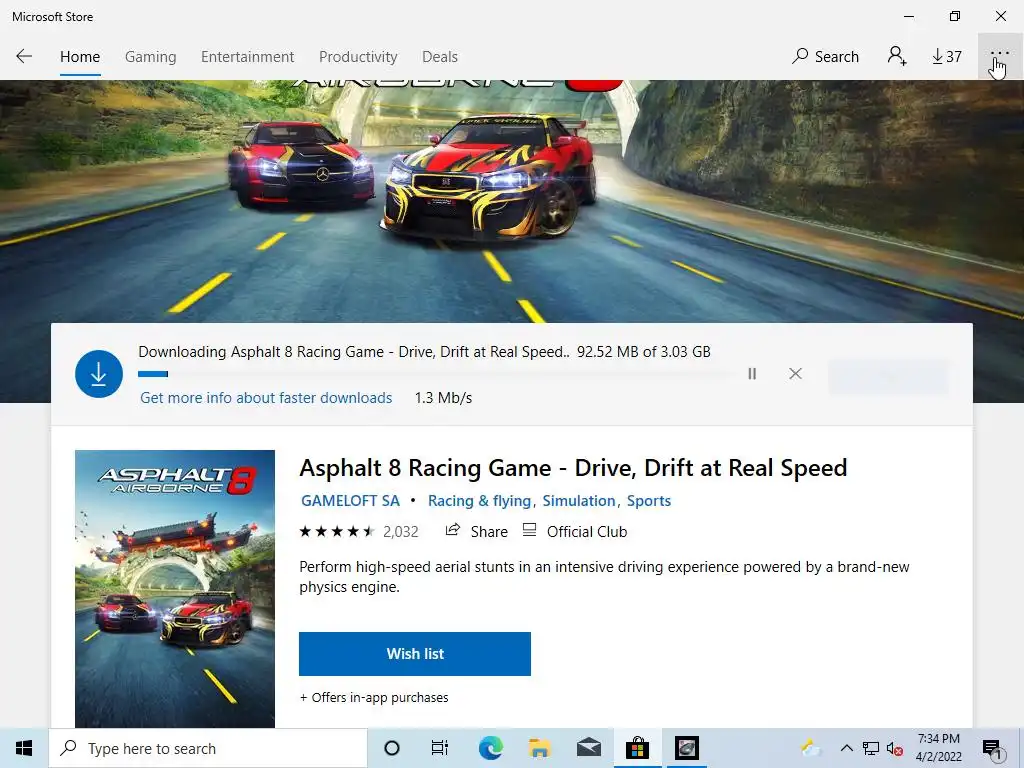1024x768 pixels.
Task: Pause the Asphalt 8 download
Action: (752, 374)
